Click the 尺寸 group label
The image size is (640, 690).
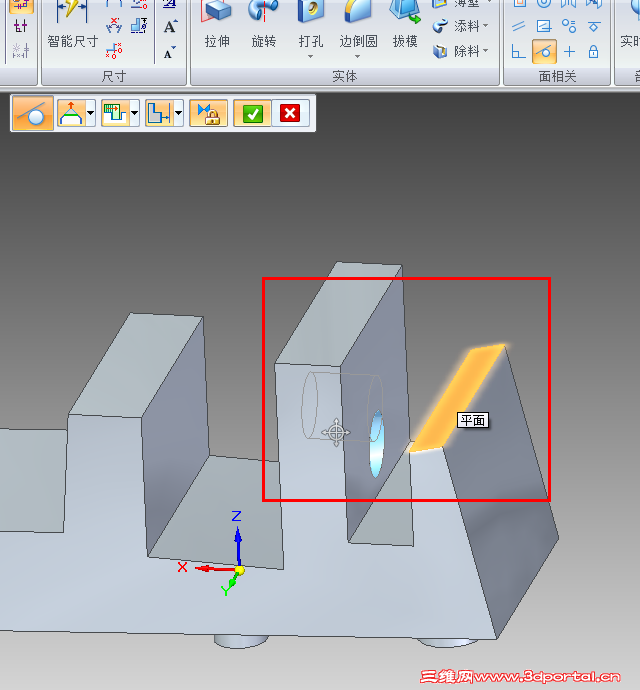(114, 77)
